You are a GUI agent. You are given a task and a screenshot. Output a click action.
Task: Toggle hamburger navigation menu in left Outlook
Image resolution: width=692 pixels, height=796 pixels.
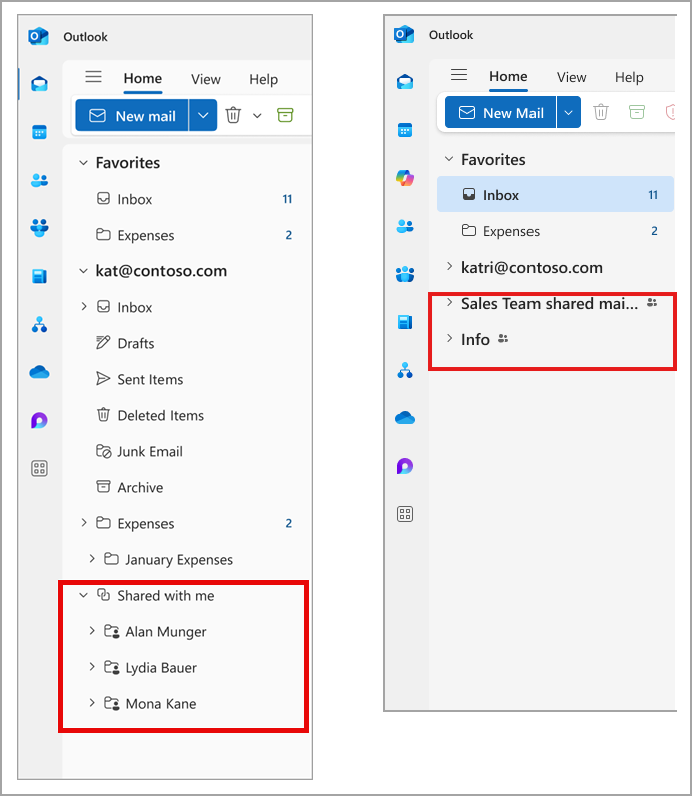[x=93, y=77]
